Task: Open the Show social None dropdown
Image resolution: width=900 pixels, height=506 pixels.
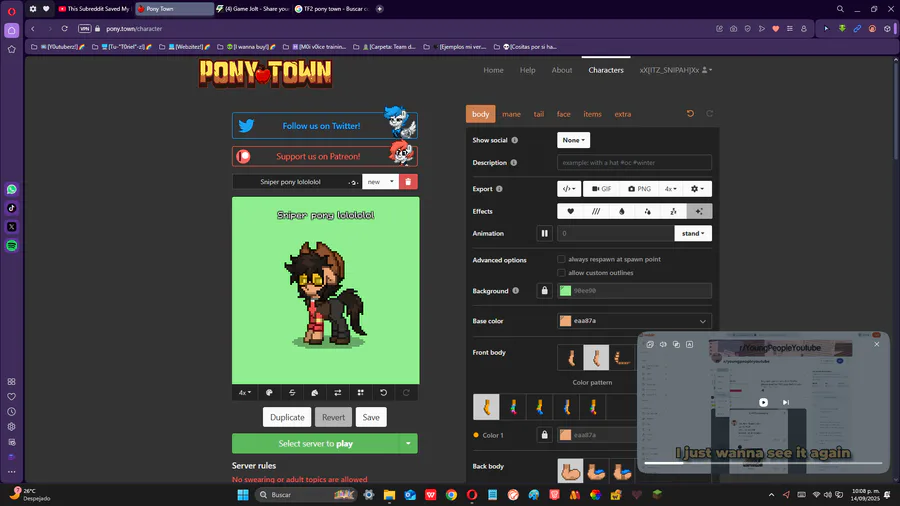Action: tap(573, 140)
